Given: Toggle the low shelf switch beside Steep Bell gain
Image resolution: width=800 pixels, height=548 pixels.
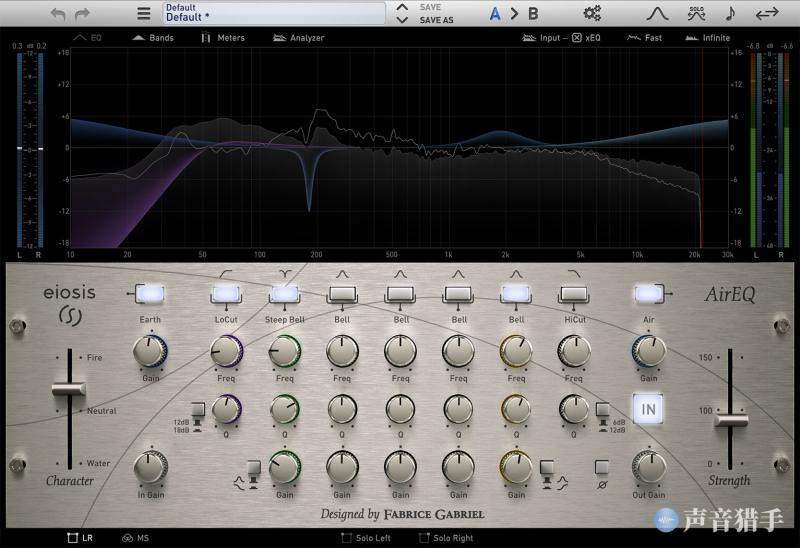Looking at the screenshot, I should 254,467.
